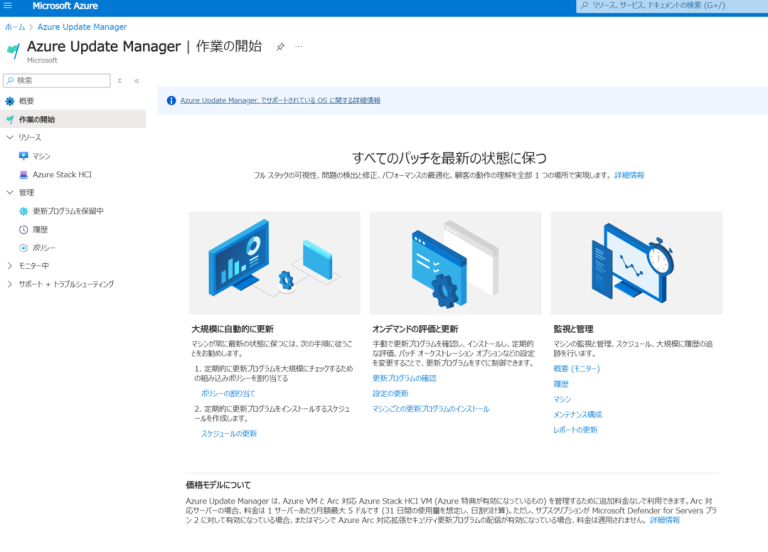Collapse the リソース section
This screenshot has height=552, width=768.
tap(10, 137)
